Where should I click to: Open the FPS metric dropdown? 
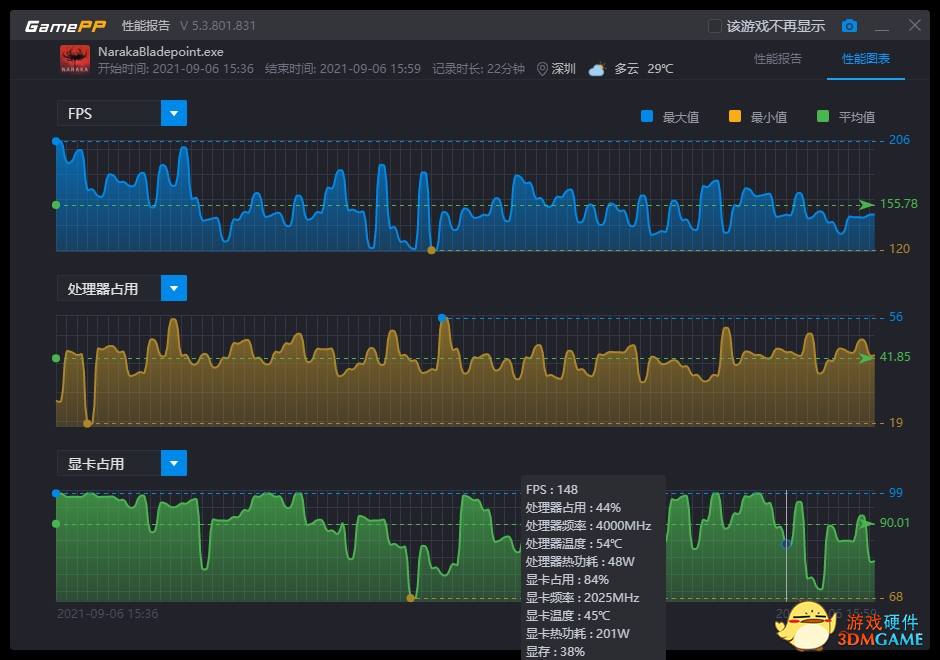174,114
